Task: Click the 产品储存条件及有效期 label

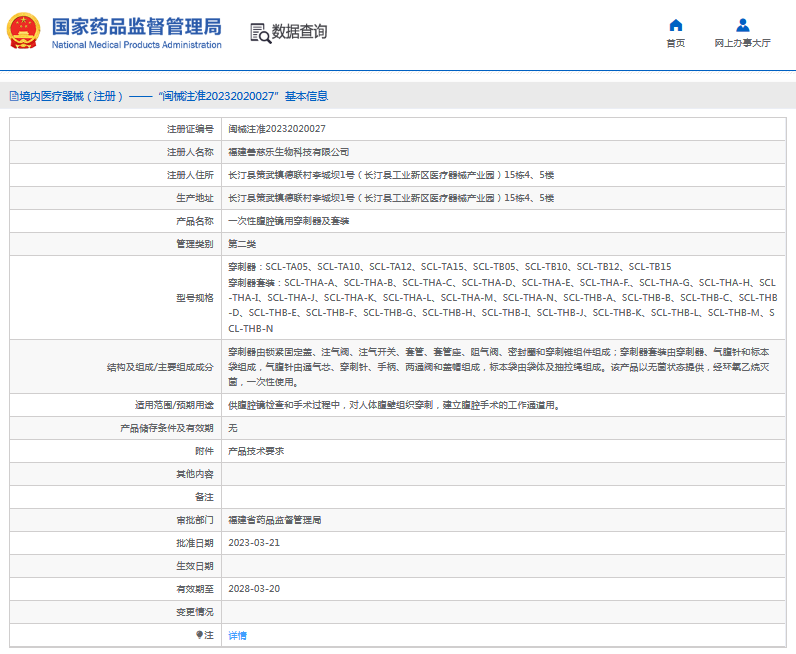Action: (x=167, y=428)
